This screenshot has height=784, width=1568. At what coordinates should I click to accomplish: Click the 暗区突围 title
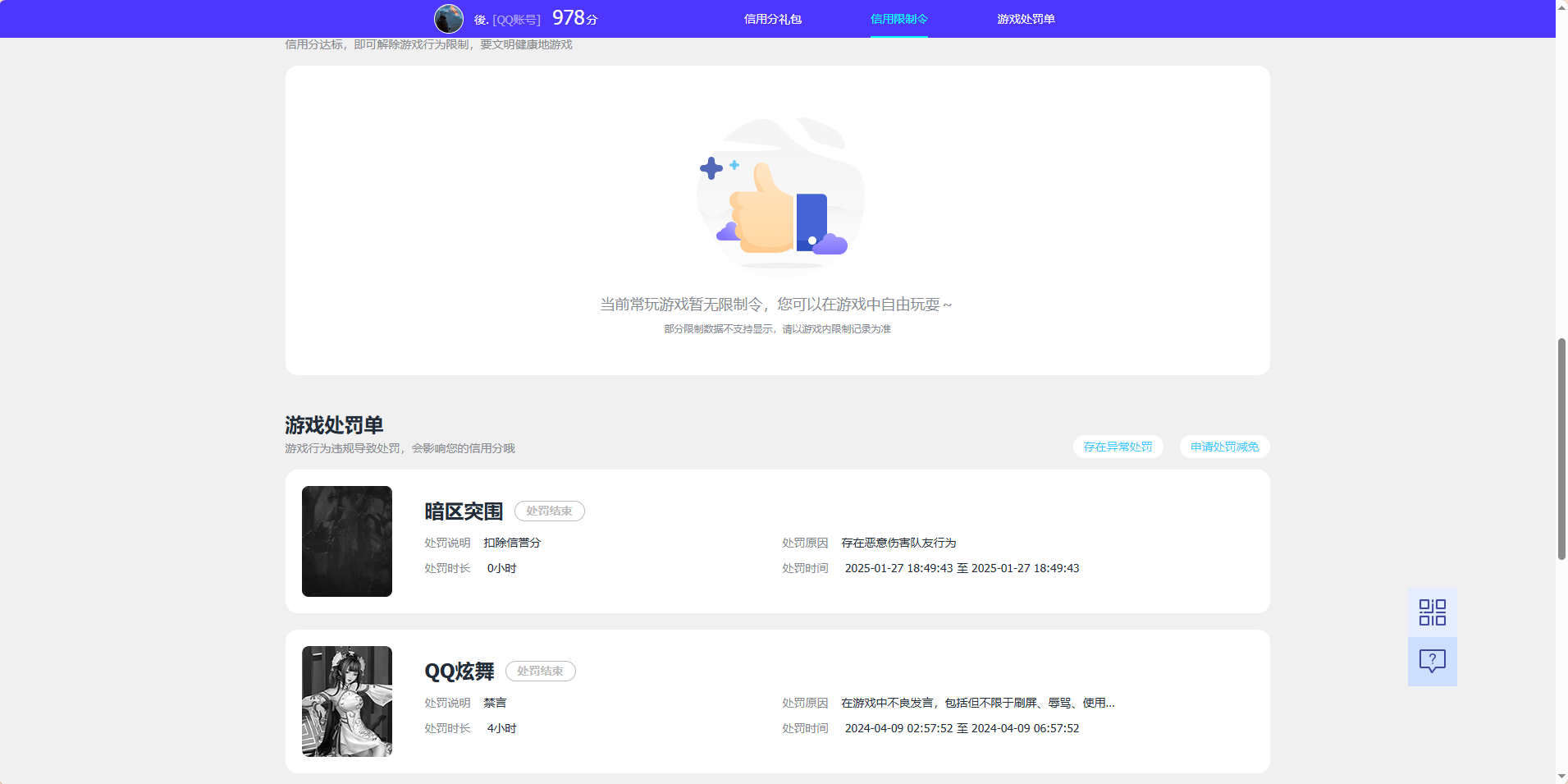click(x=464, y=511)
